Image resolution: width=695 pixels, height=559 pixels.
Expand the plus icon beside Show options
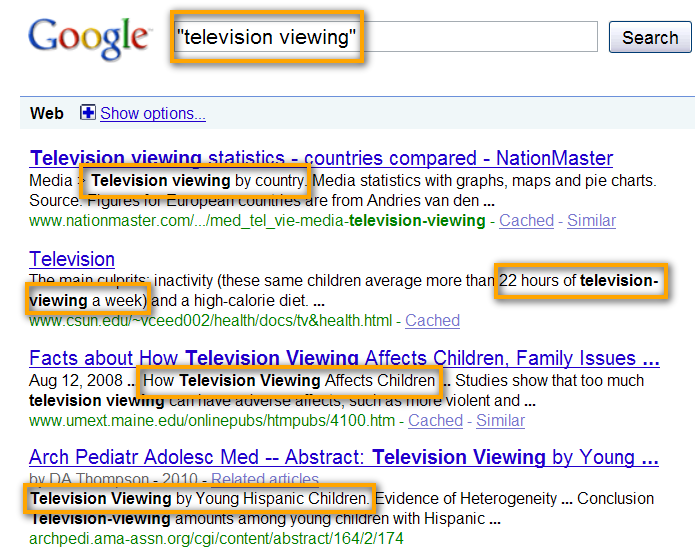point(87,113)
